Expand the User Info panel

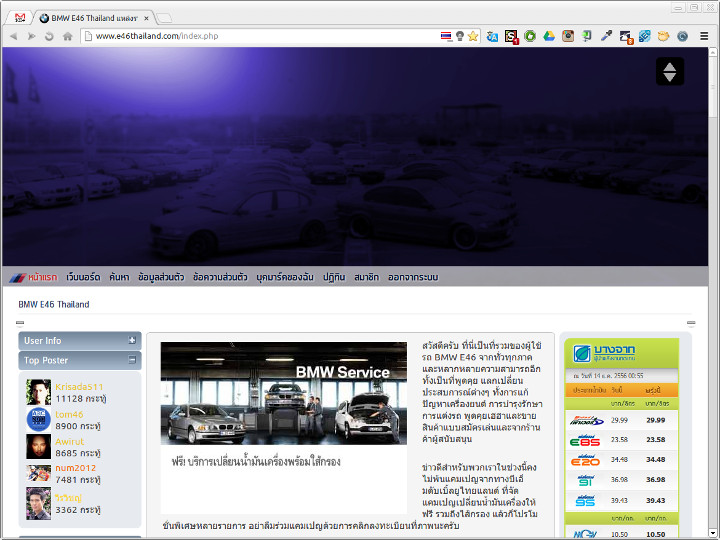132,340
